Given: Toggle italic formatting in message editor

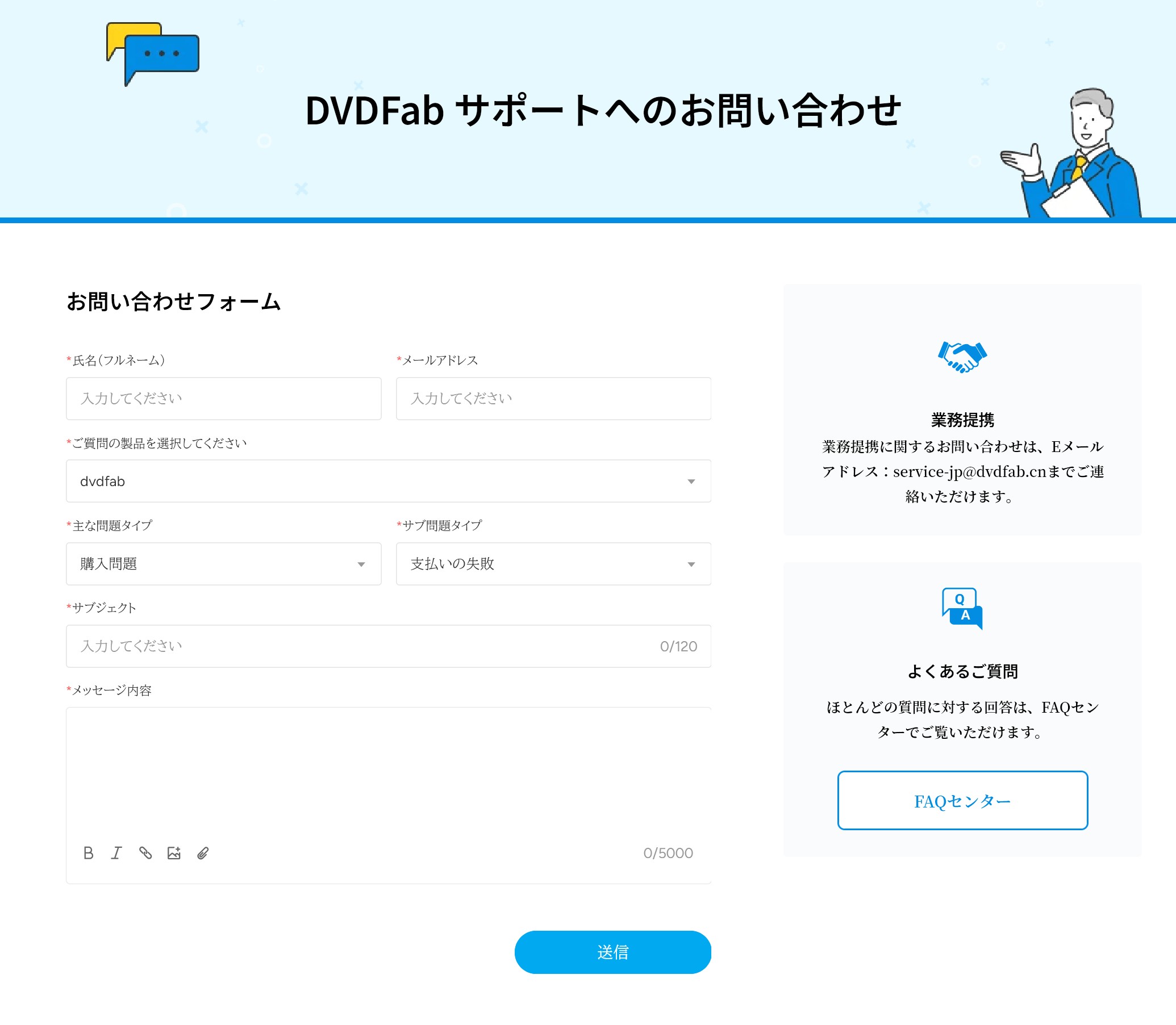Looking at the screenshot, I should [x=116, y=853].
